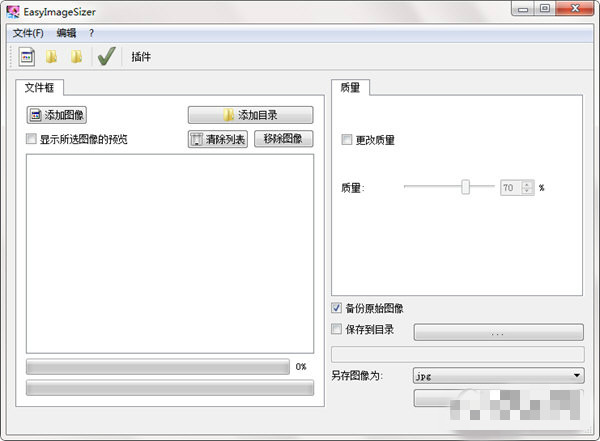Select the 质量 tab
Viewport: 600px width, 441px height.
click(x=350, y=88)
